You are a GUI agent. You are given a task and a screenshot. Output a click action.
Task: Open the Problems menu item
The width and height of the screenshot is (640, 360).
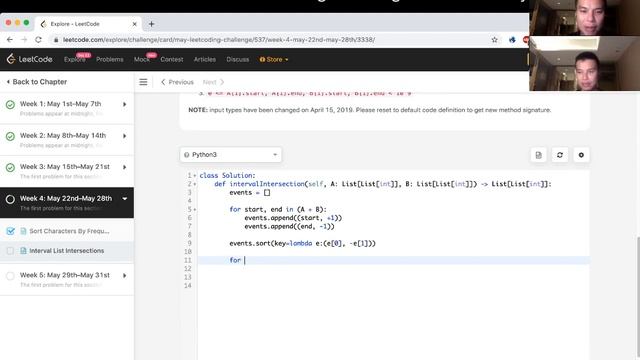coord(110,60)
